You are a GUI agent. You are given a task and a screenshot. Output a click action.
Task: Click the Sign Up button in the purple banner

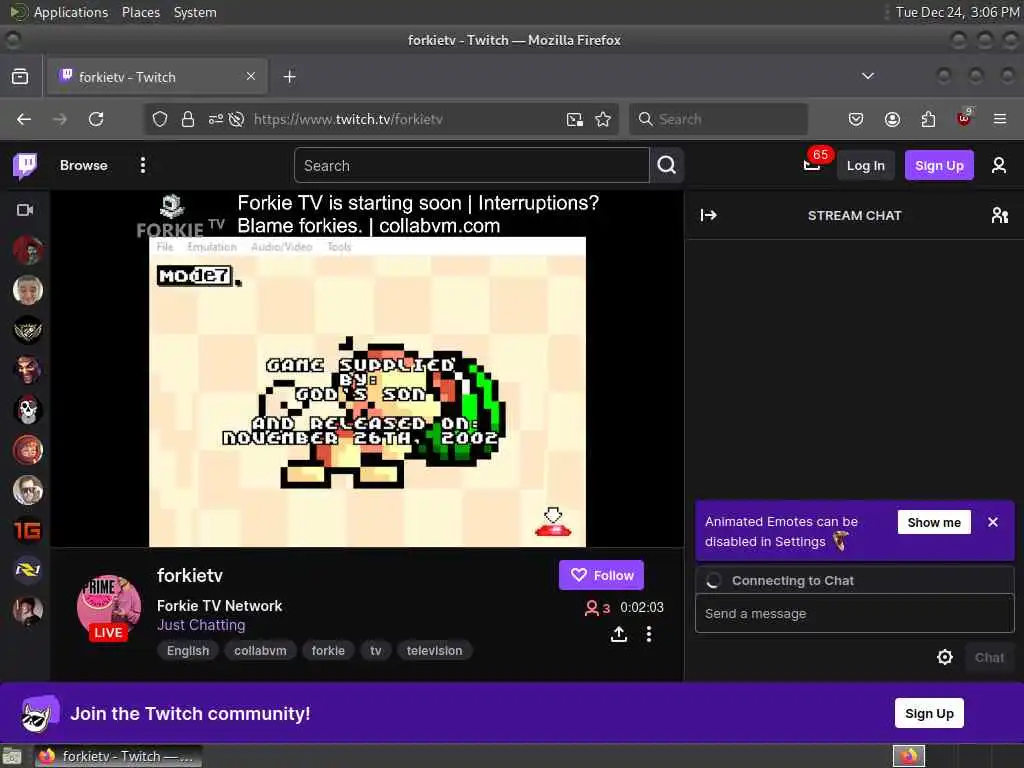(x=929, y=713)
